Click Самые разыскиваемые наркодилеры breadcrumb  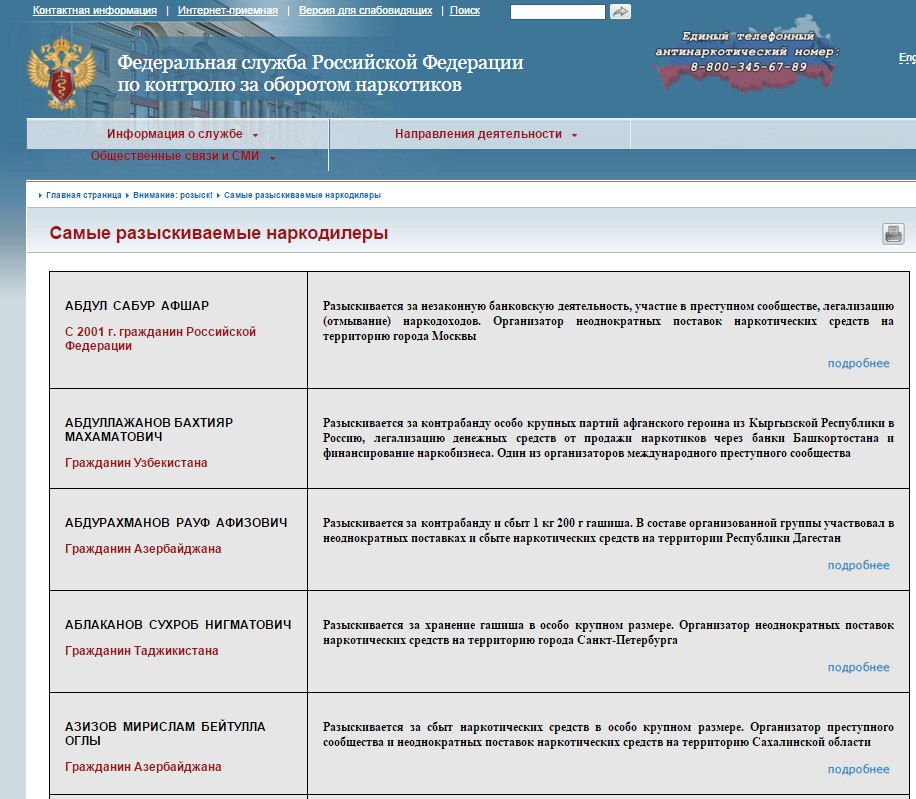point(303,195)
